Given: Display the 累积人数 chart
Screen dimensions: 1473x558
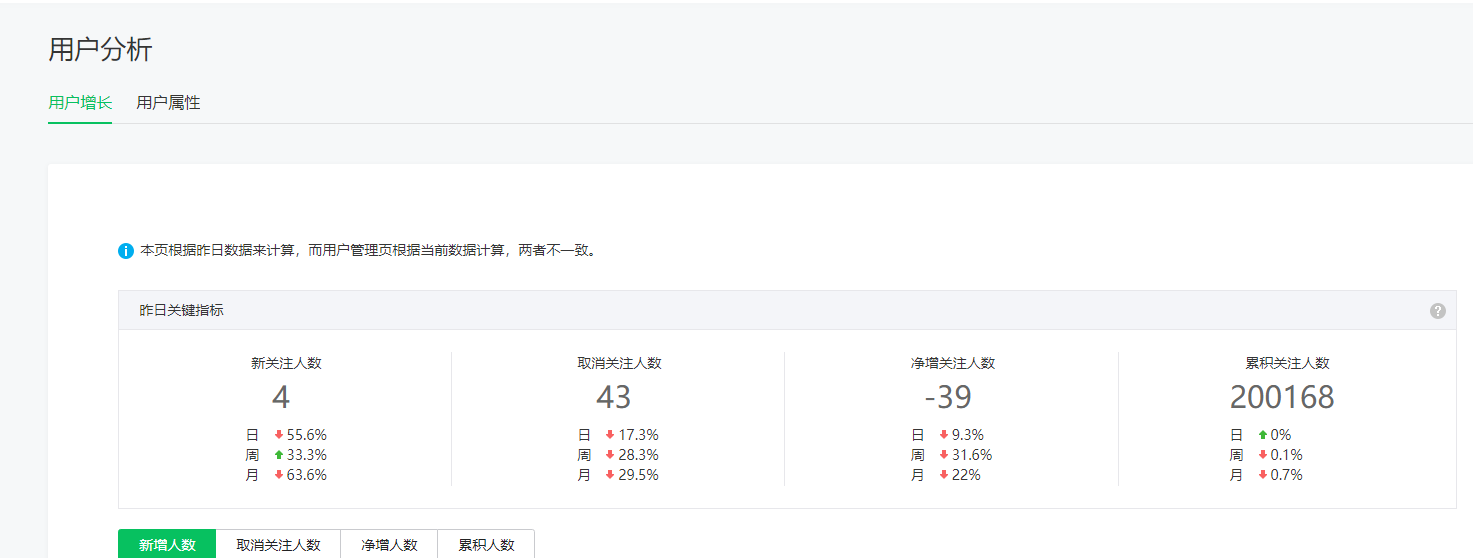Looking at the screenshot, I should click(x=486, y=545).
